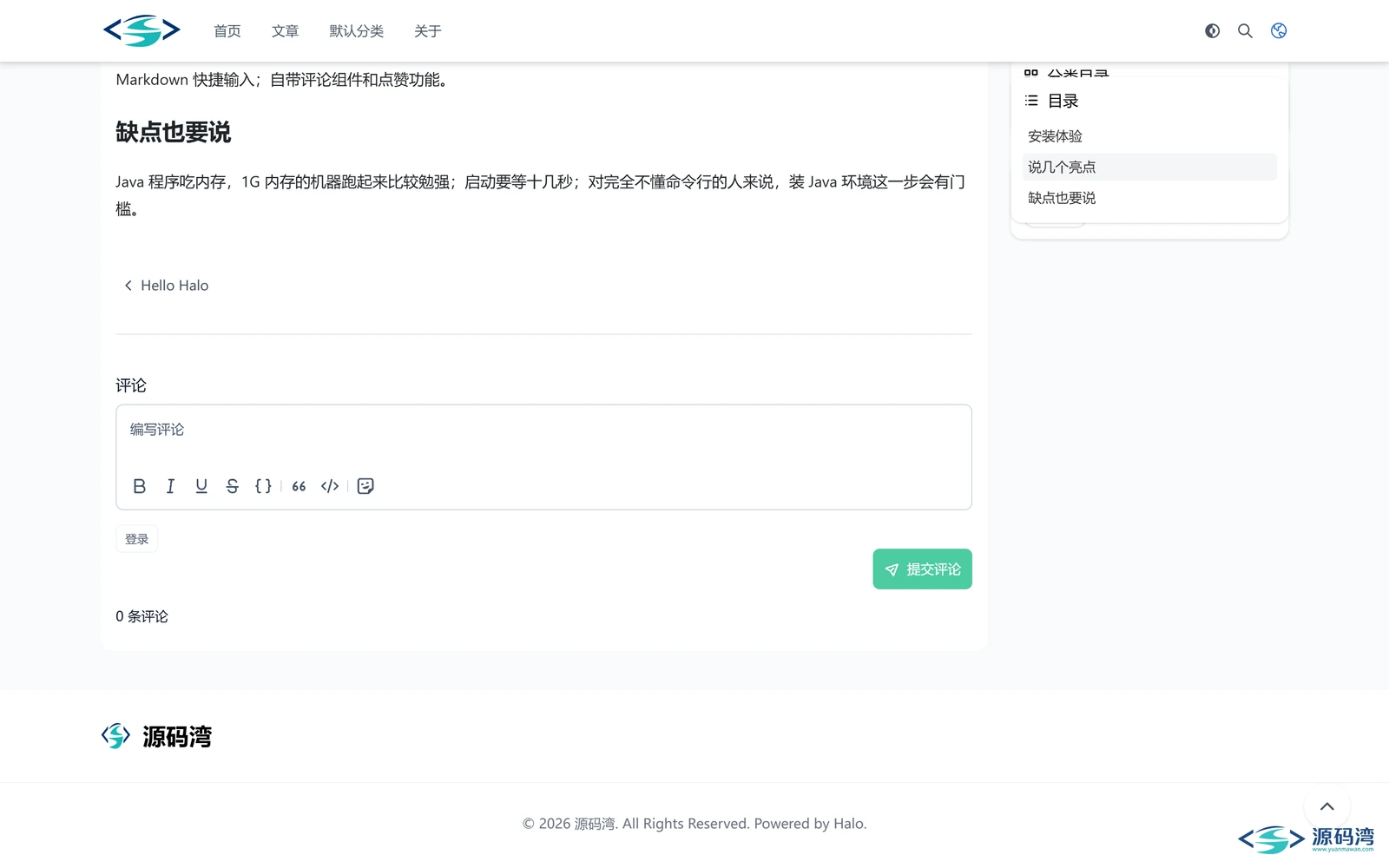
Task: Click the site logo in the header
Action: point(142,30)
